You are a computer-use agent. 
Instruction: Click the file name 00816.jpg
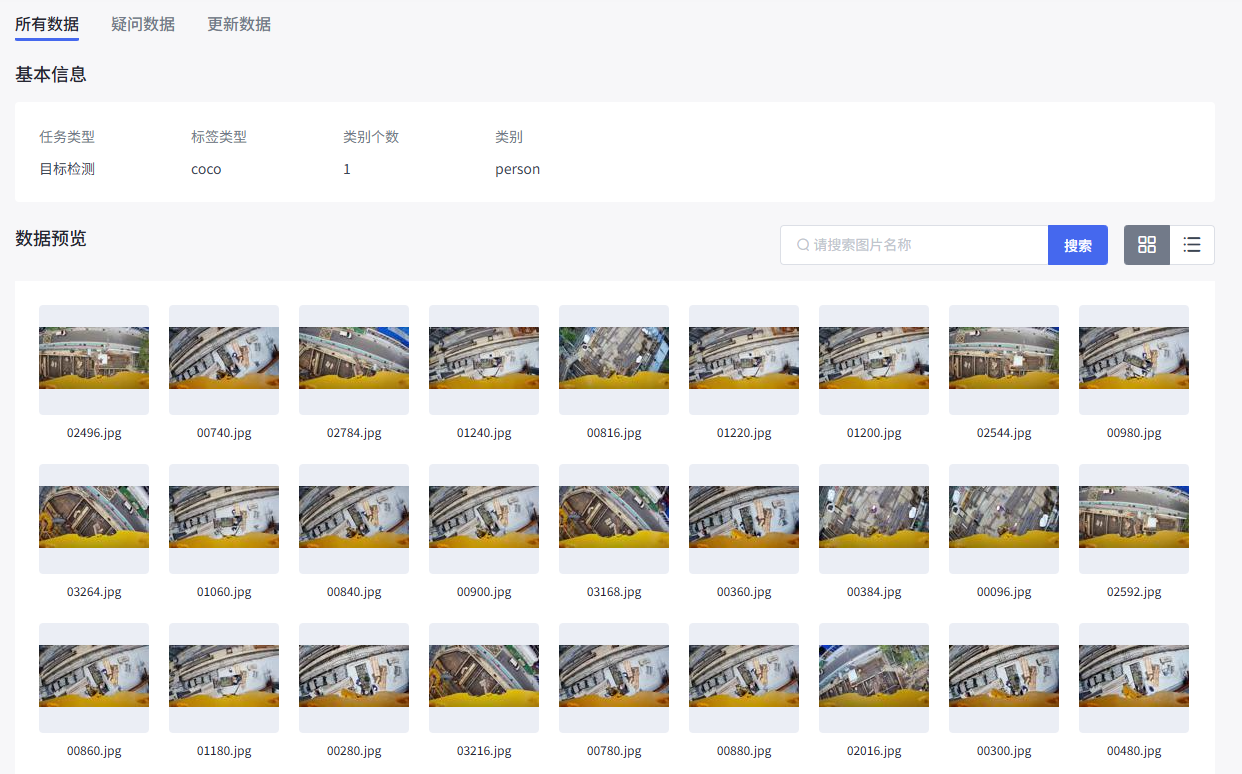coord(614,433)
